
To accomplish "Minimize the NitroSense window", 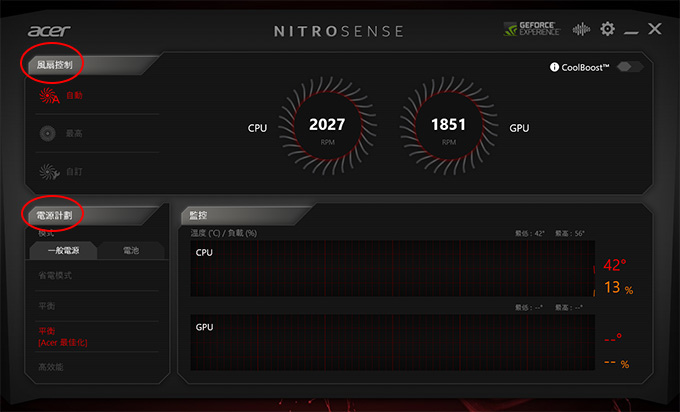I will (631, 33).
